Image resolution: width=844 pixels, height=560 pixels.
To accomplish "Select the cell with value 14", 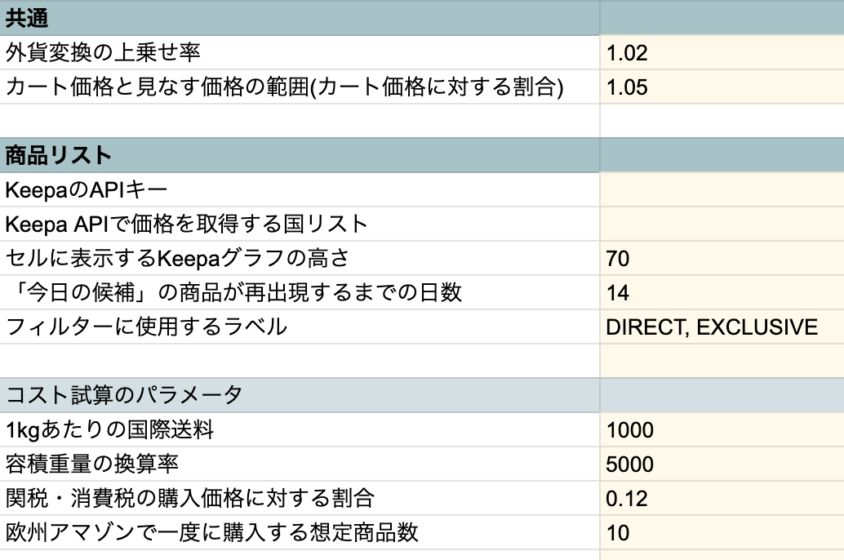I will (720, 293).
